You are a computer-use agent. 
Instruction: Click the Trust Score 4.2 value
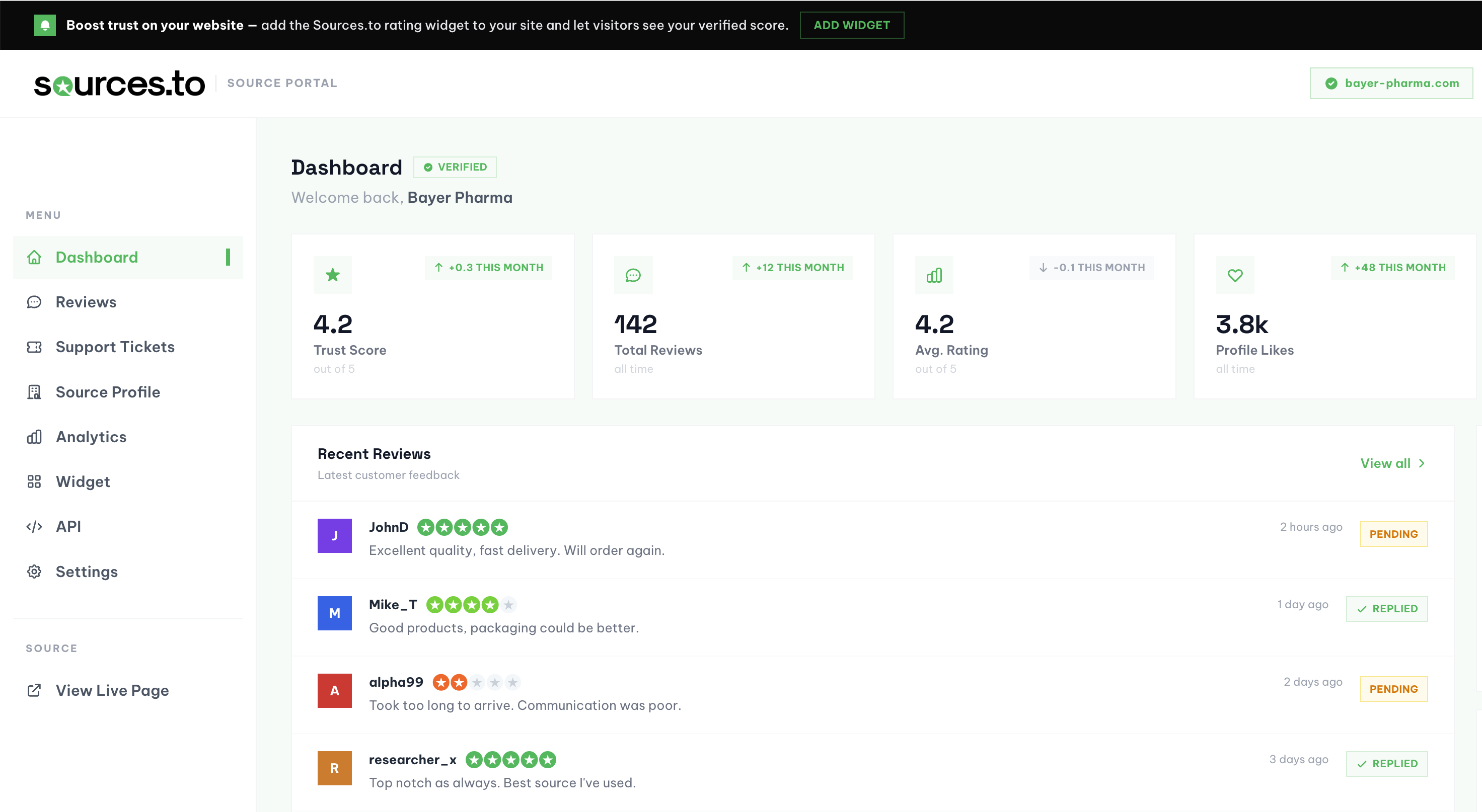[333, 324]
